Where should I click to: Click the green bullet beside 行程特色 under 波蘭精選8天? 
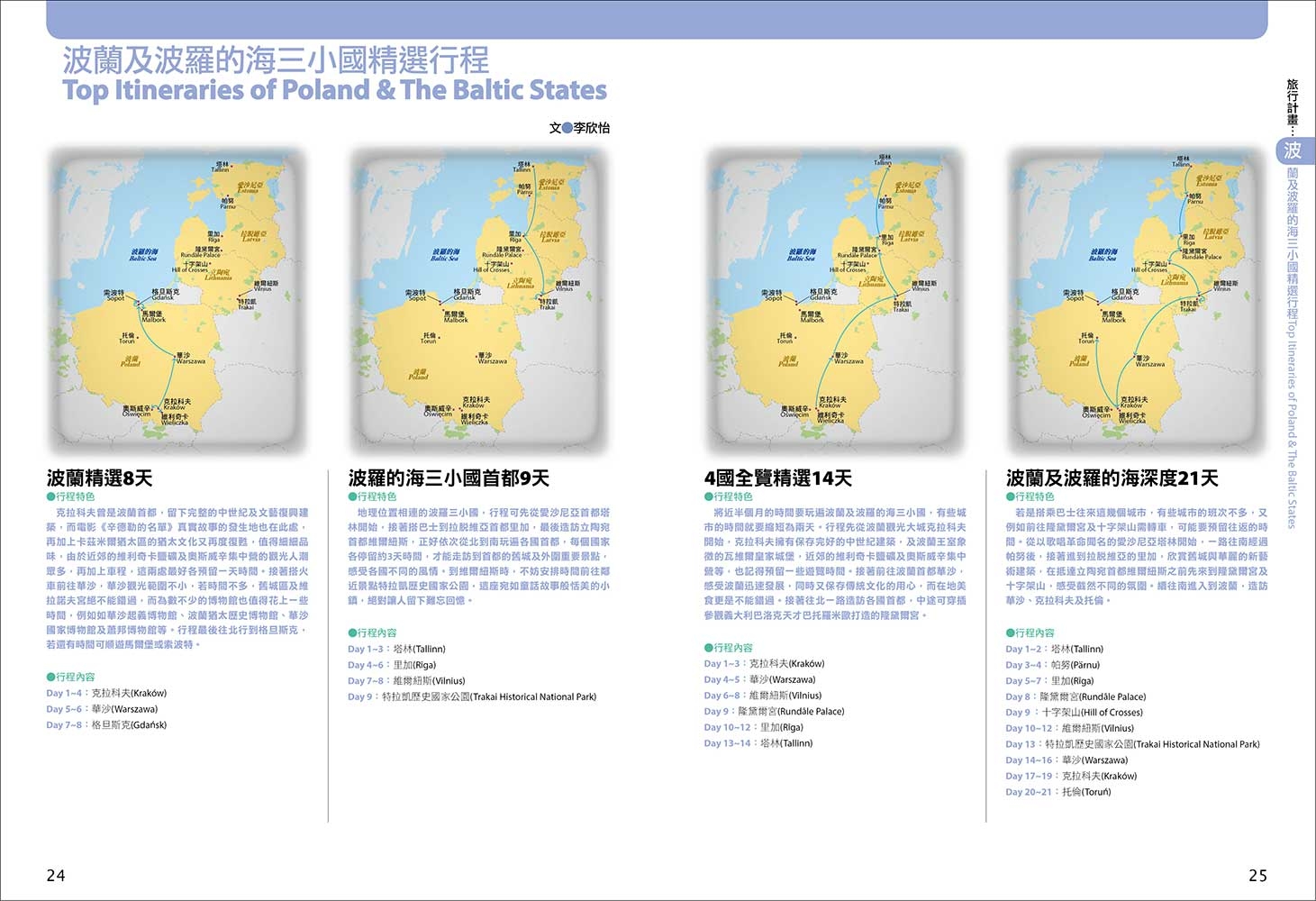50,496
